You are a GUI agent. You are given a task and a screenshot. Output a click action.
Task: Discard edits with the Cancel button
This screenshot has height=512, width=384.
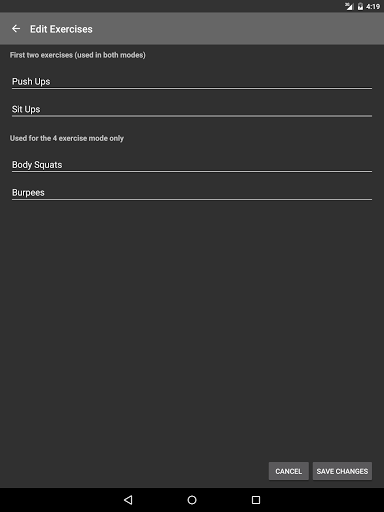(289, 471)
